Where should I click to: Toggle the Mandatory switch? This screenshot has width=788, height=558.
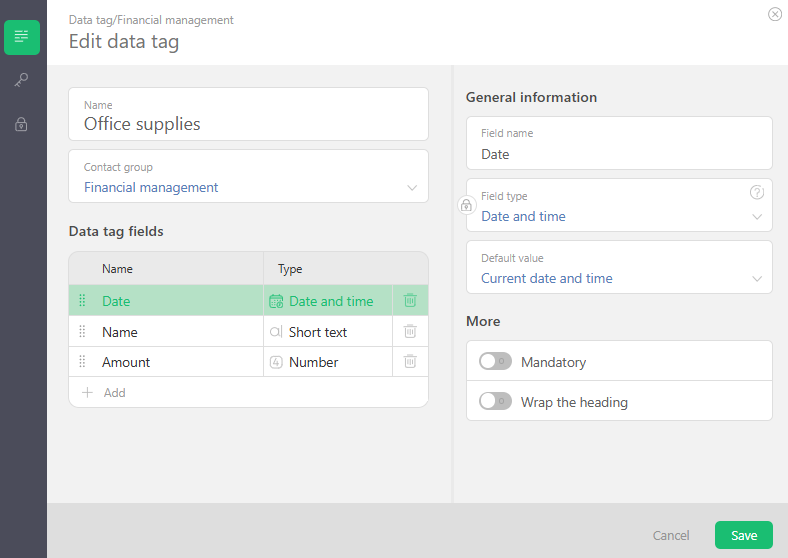[x=495, y=361]
